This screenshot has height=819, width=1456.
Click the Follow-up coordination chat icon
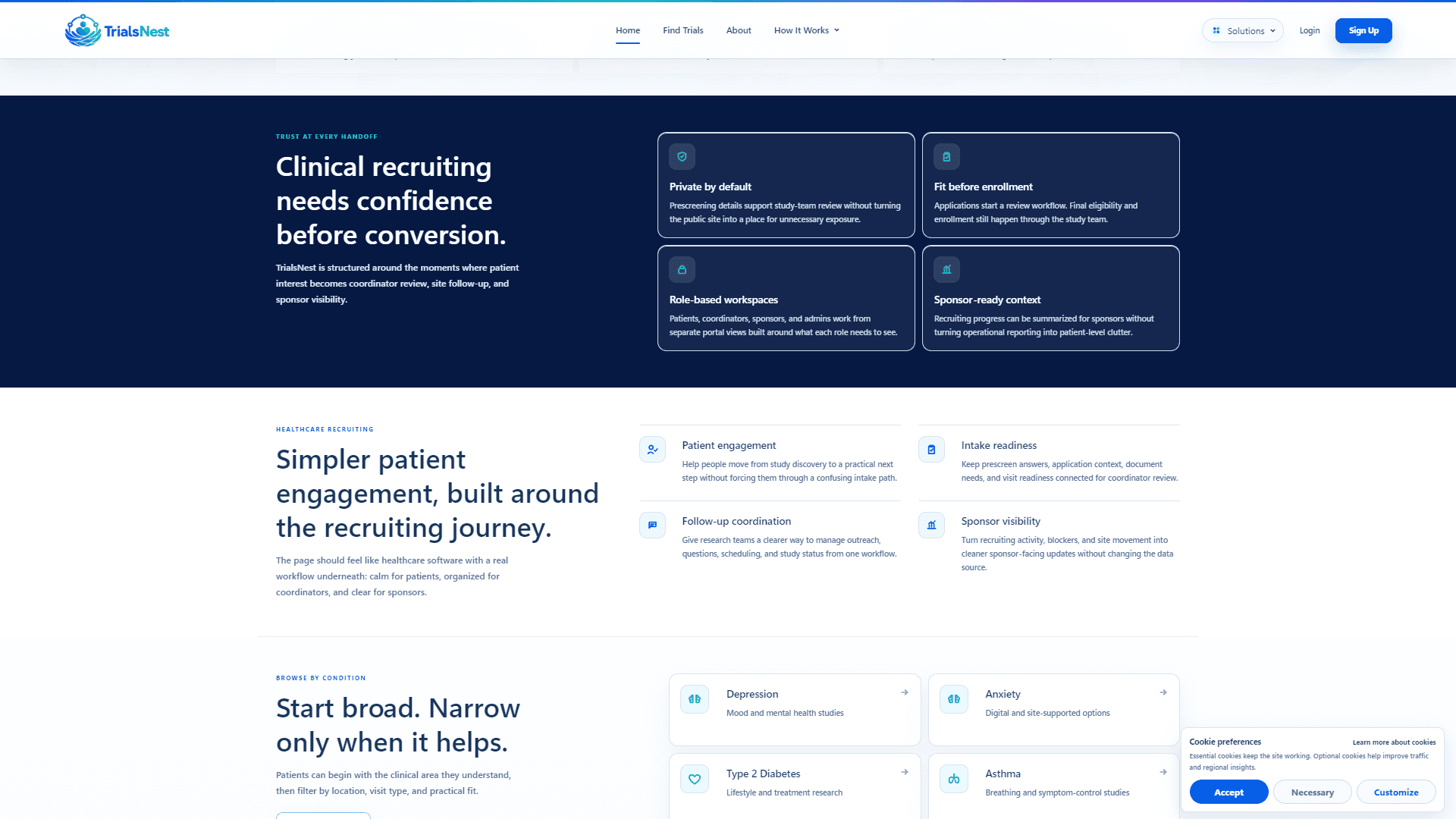652,526
